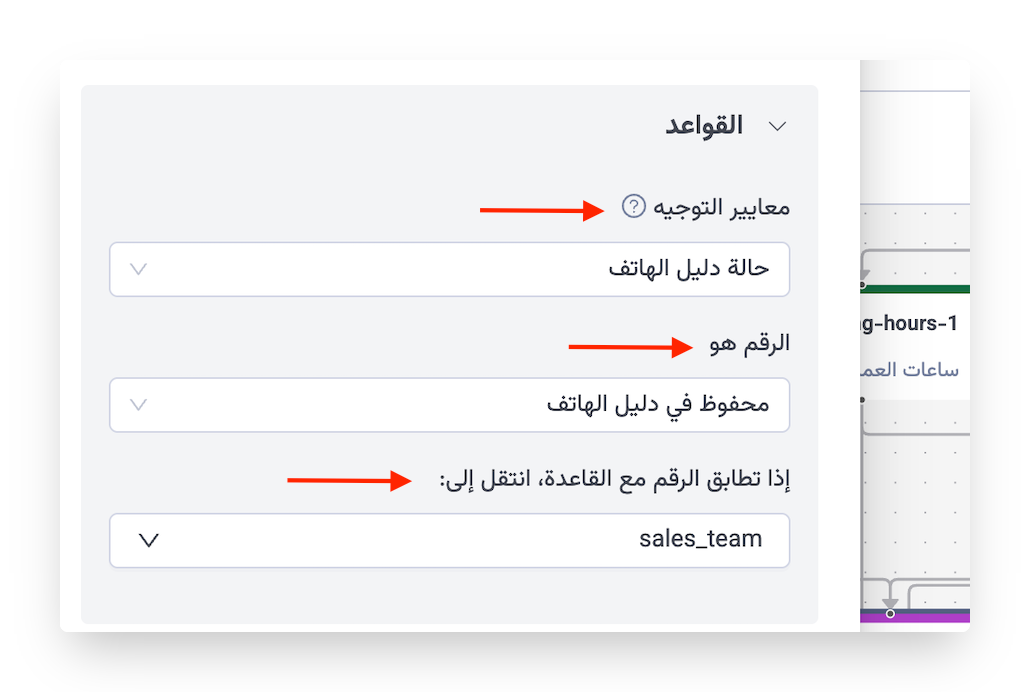Click ساعات العمل subtitle in flow node
Viewport: 1030px width, 692px height.
point(912,370)
